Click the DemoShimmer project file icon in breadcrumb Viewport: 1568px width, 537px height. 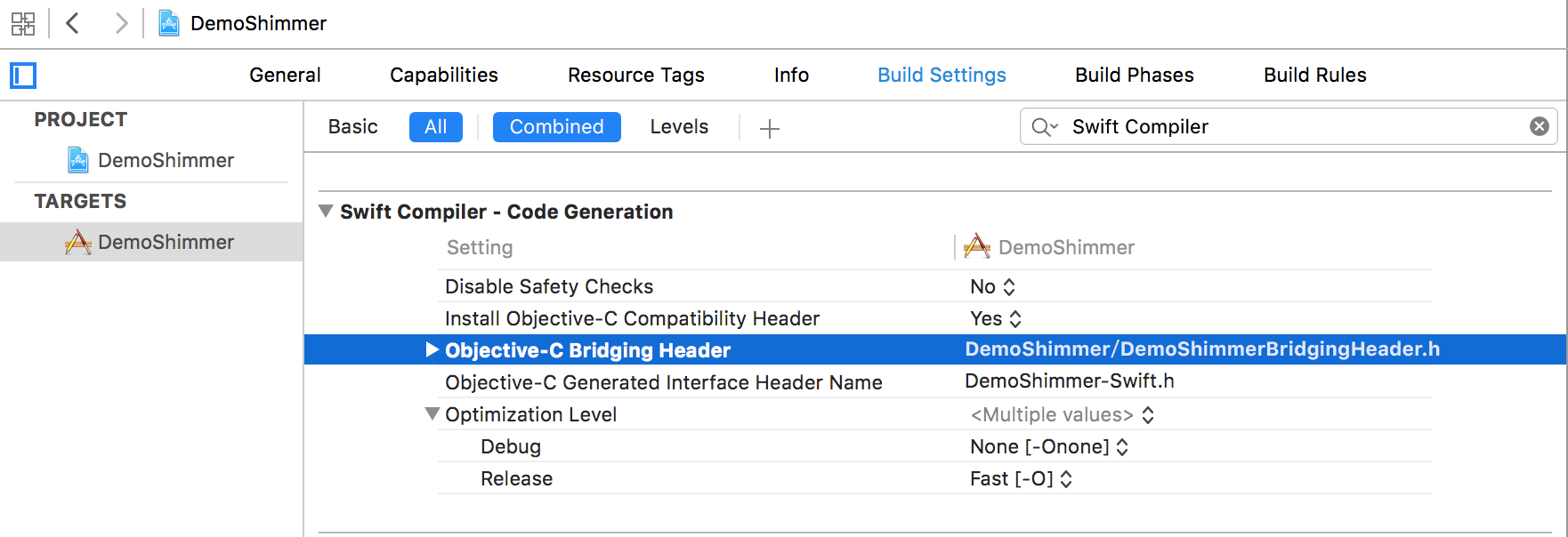pos(169,23)
